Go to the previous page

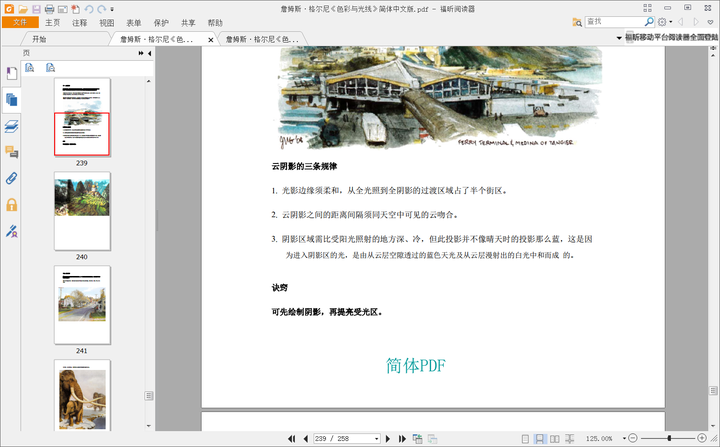point(305,439)
